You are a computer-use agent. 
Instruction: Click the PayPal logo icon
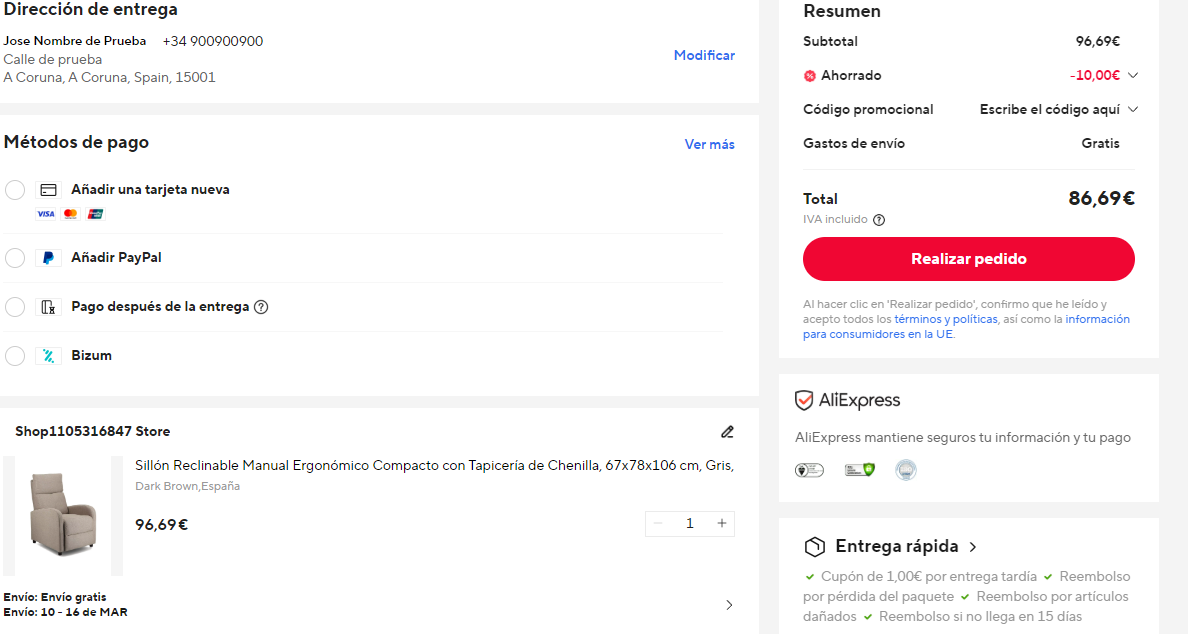tap(48, 258)
